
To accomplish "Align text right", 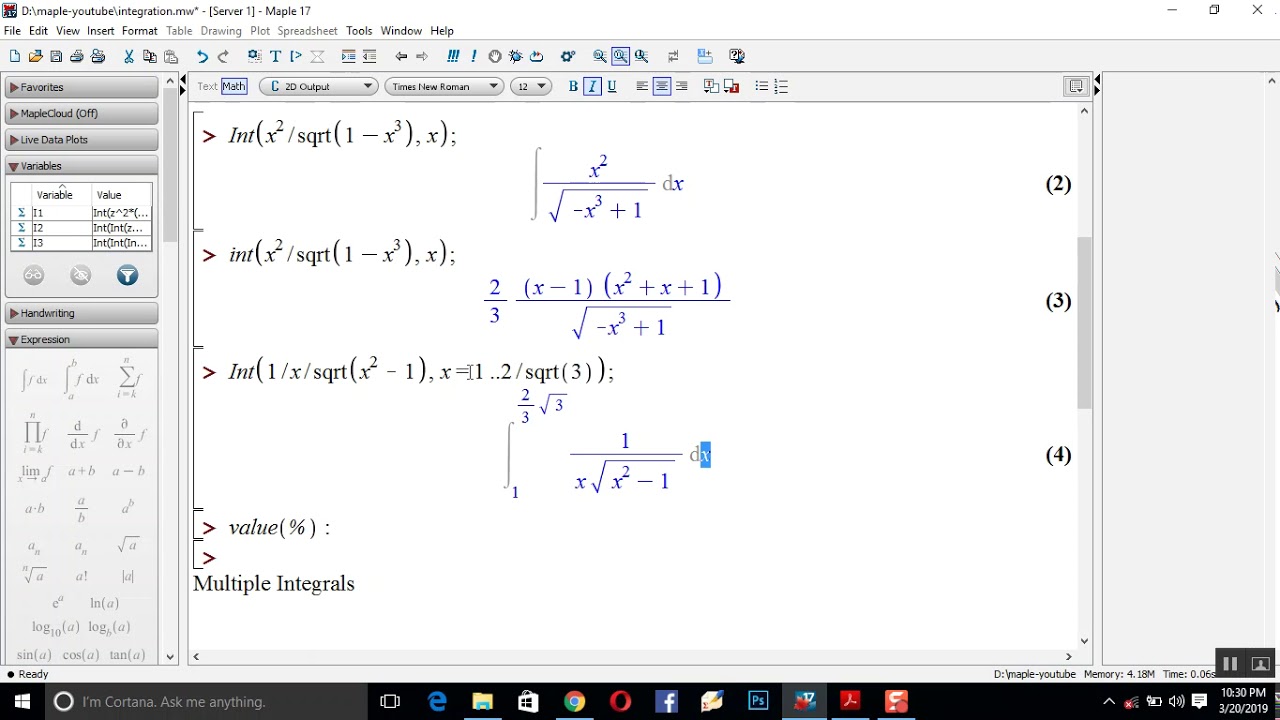I will pos(681,87).
